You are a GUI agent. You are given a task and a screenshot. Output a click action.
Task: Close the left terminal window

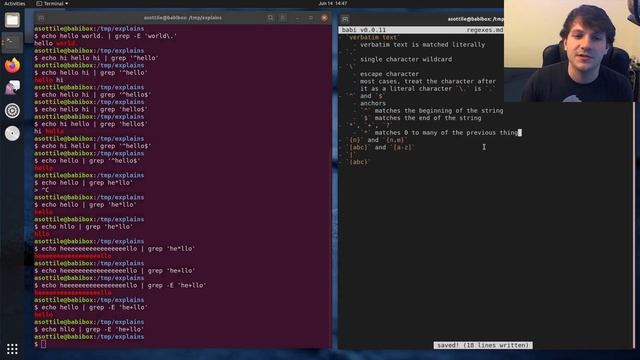click(324, 18)
